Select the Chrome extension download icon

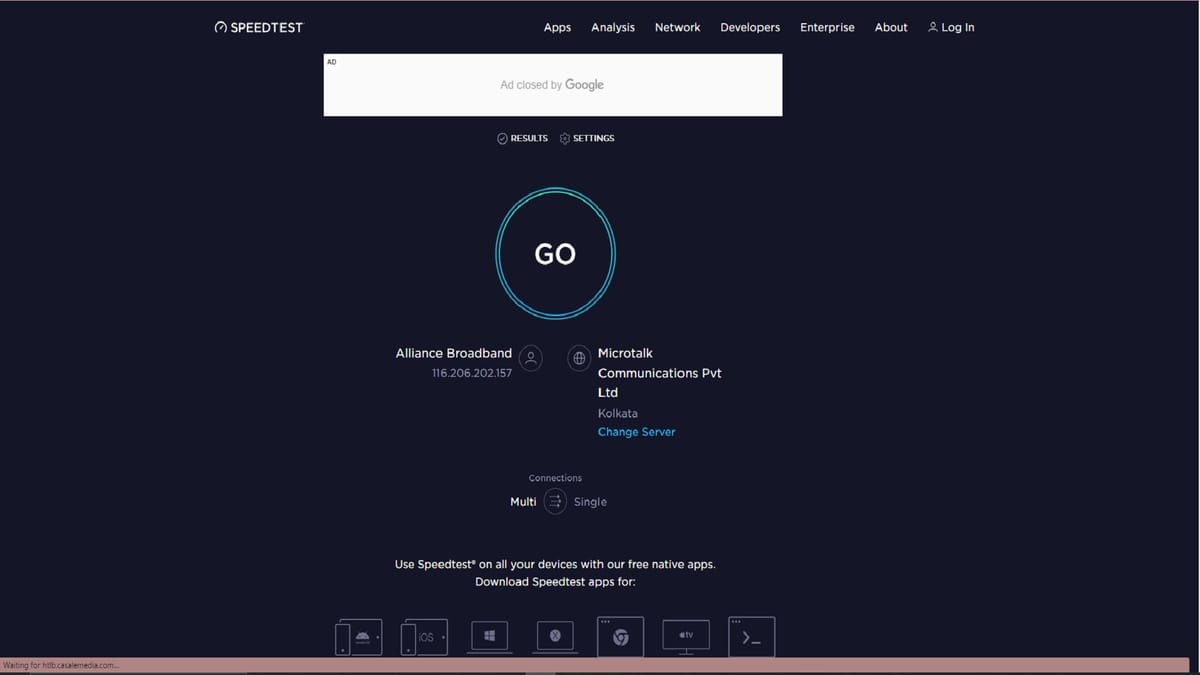620,636
